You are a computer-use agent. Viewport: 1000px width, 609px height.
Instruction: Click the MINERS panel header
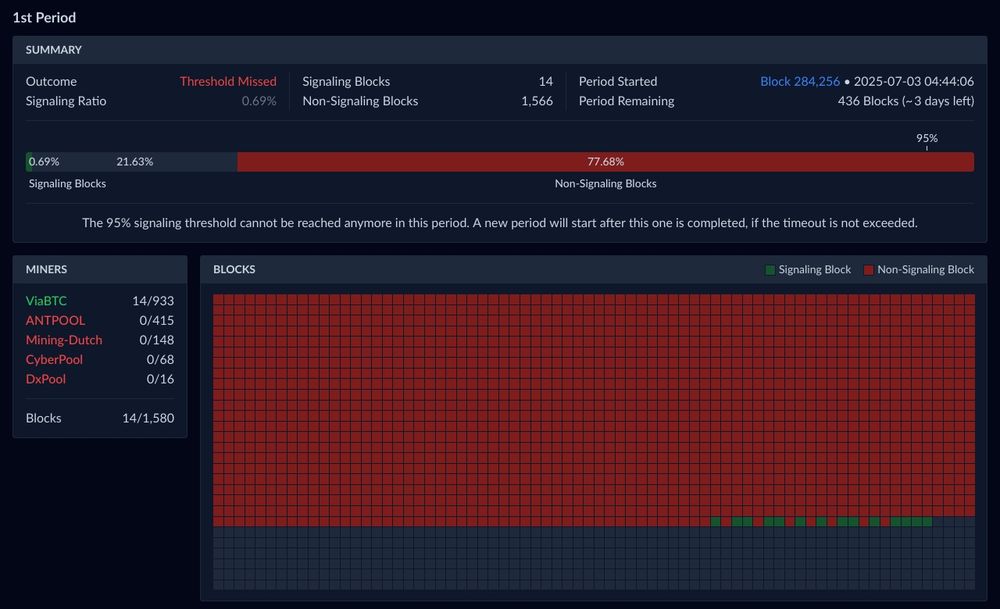[99, 269]
